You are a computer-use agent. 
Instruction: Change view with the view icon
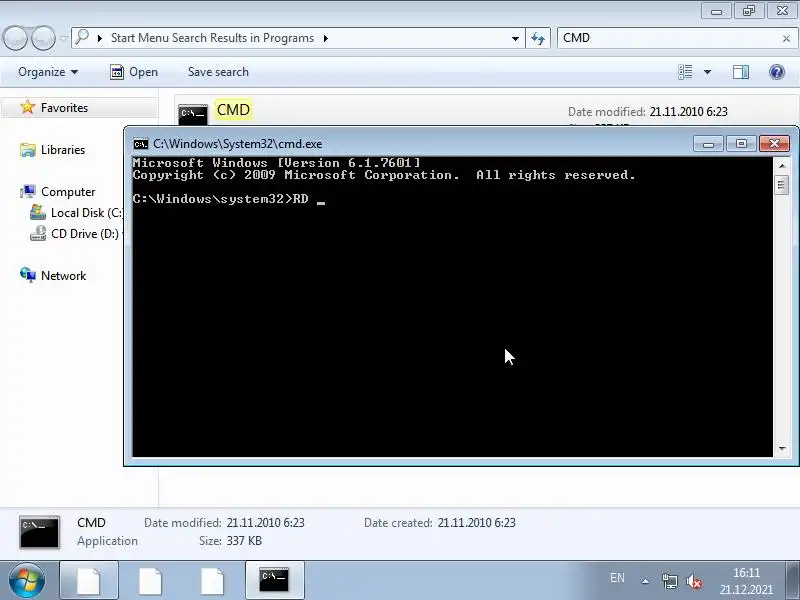coord(685,72)
